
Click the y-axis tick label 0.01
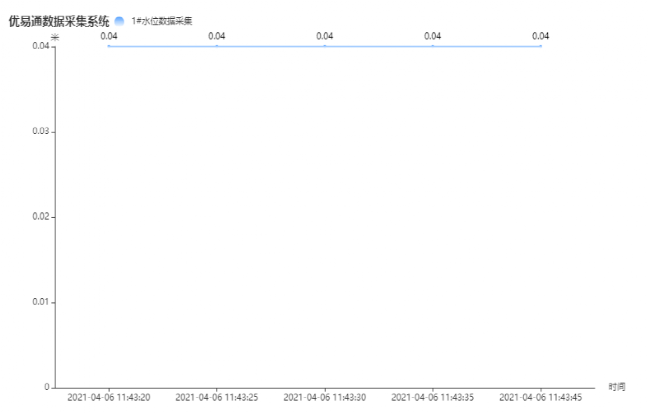tap(41, 302)
